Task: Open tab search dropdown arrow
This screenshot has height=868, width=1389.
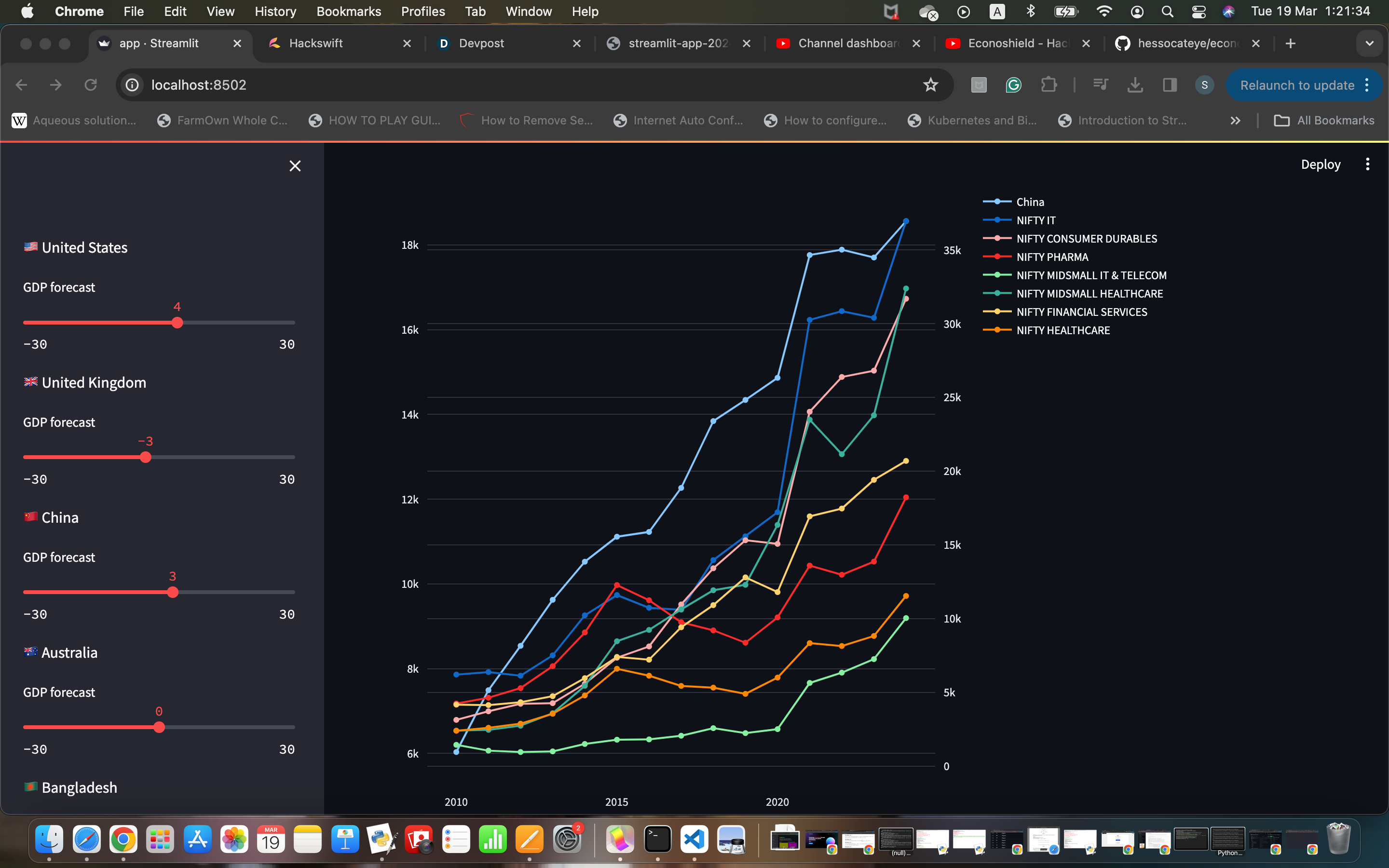Action: (1370, 43)
